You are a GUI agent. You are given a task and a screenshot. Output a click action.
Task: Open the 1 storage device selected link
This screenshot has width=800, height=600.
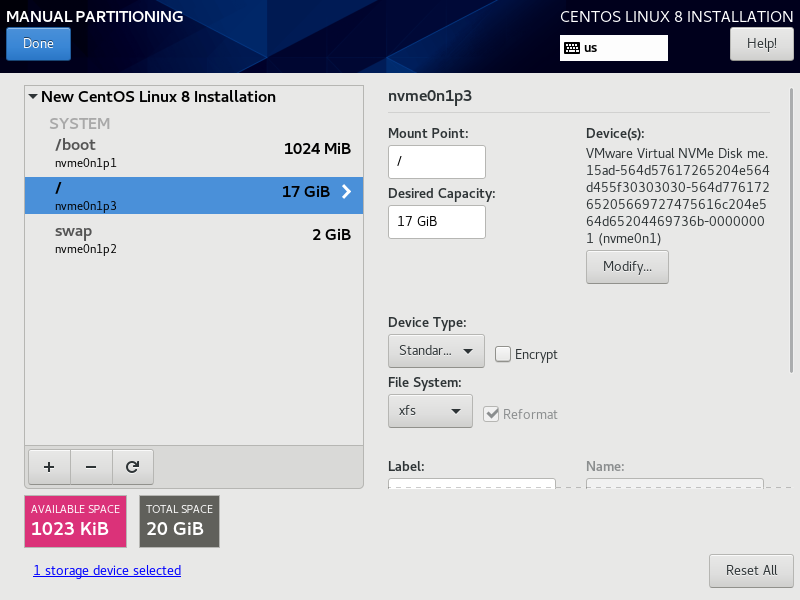tap(107, 570)
